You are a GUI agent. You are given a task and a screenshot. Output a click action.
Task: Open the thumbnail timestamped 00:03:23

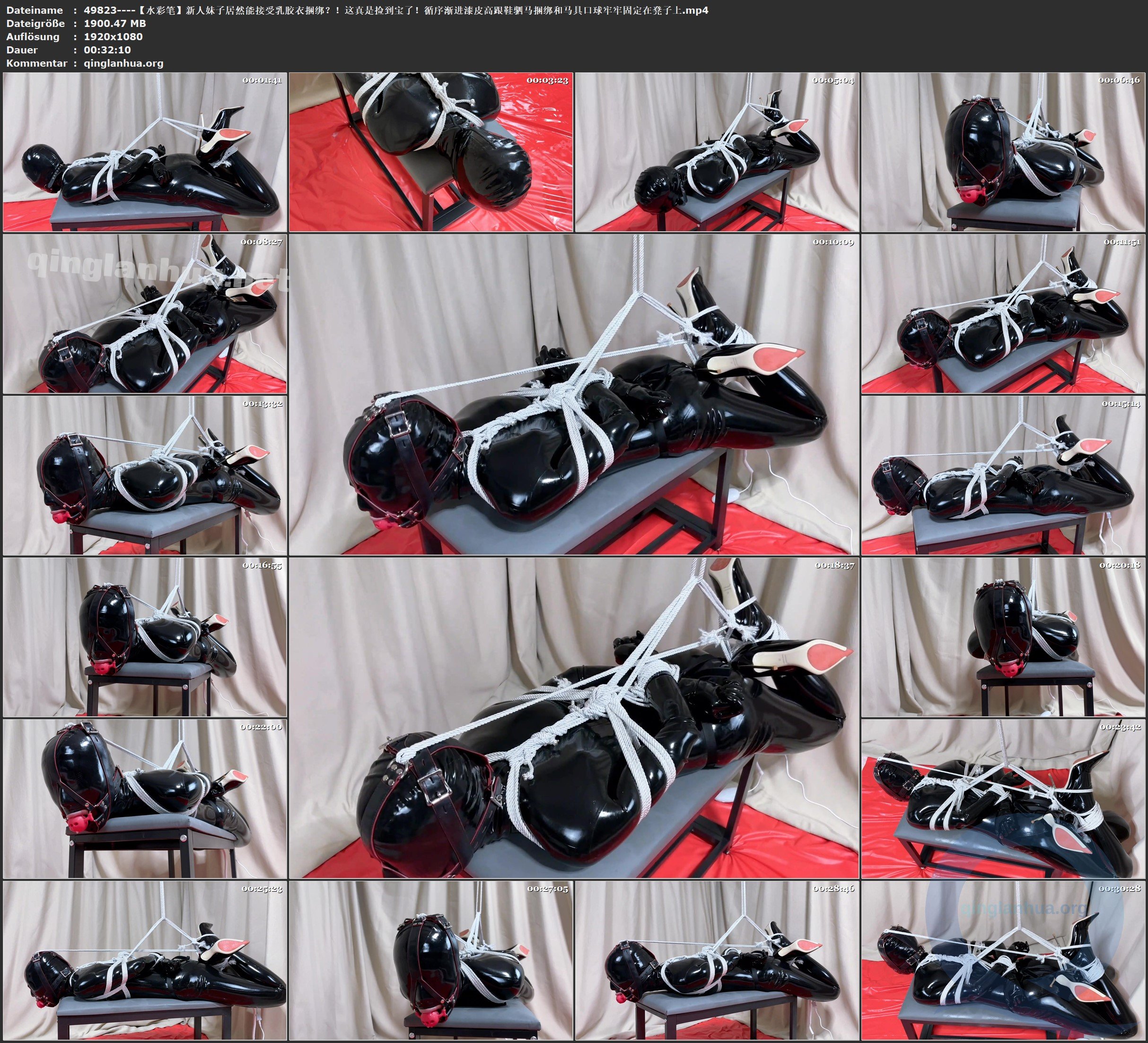pos(431,152)
